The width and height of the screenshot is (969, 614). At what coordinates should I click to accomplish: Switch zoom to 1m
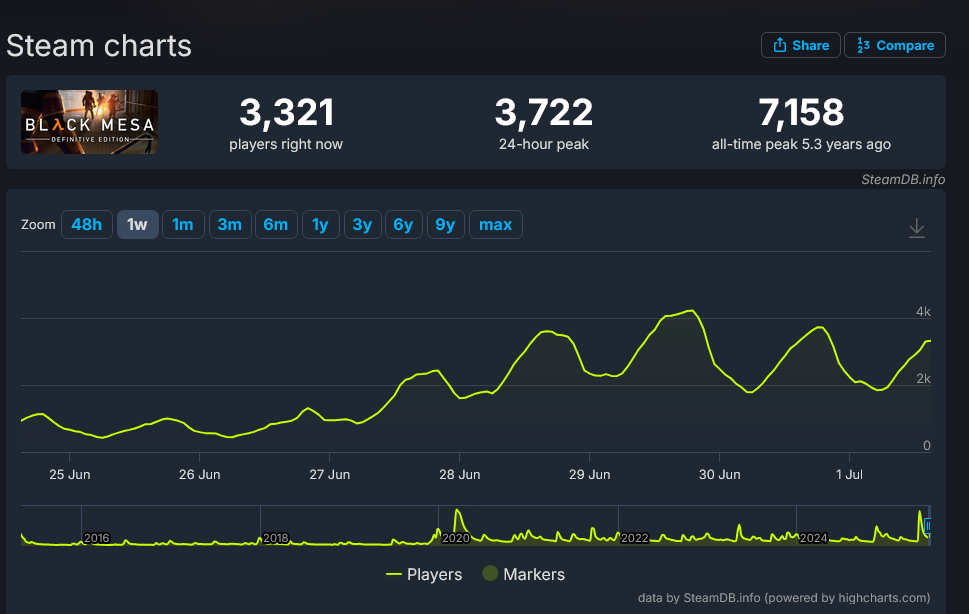pyautogui.click(x=183, y=224)
